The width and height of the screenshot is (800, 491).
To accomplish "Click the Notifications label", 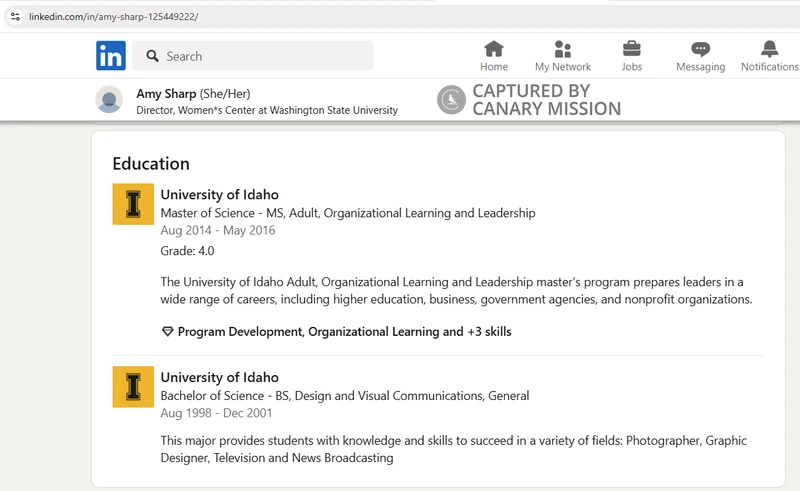I will 769,67.
